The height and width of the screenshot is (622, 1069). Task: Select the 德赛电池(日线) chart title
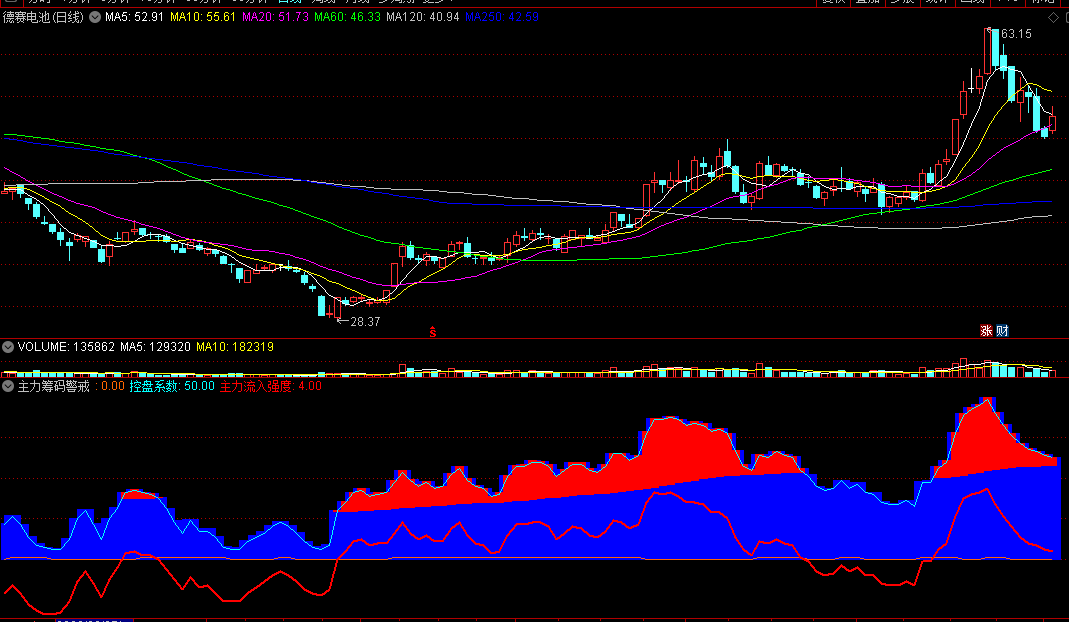click(x=43, y=17)
